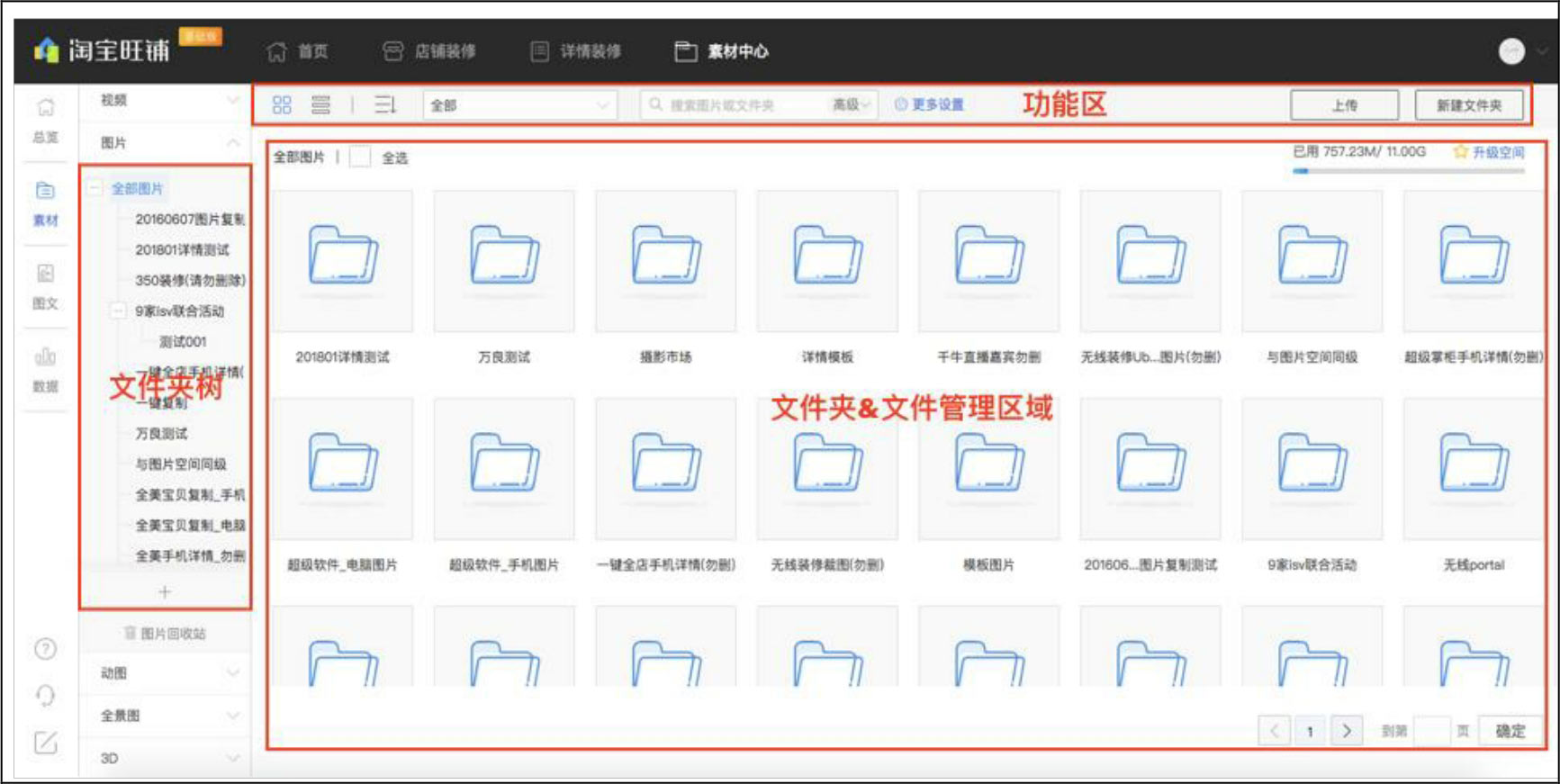The height and width of the screenshot is (784, 1560).
Task: Click the 上传 upload button
Action: (x=1344, y=105)
